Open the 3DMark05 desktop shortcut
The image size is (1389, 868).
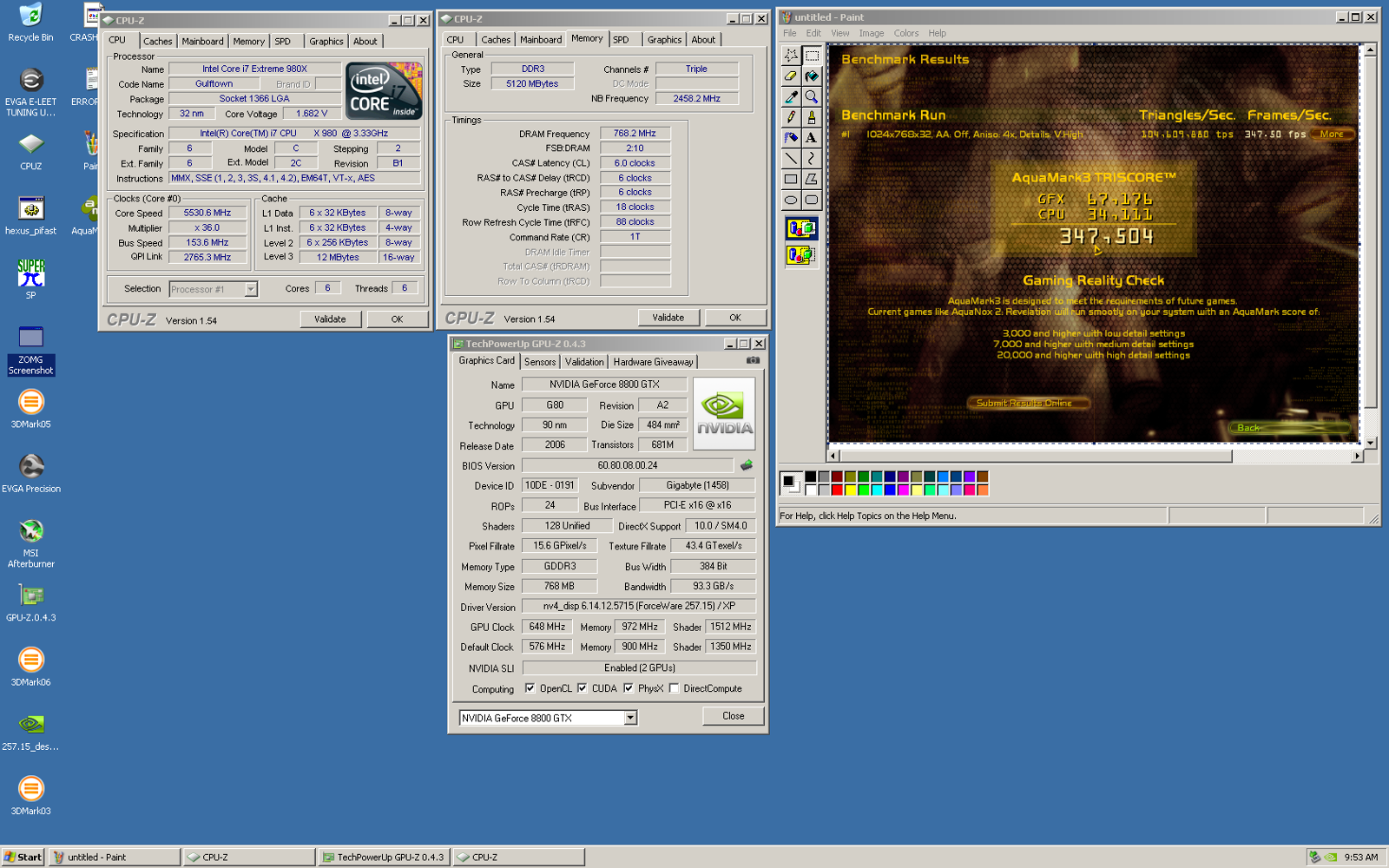30,409
